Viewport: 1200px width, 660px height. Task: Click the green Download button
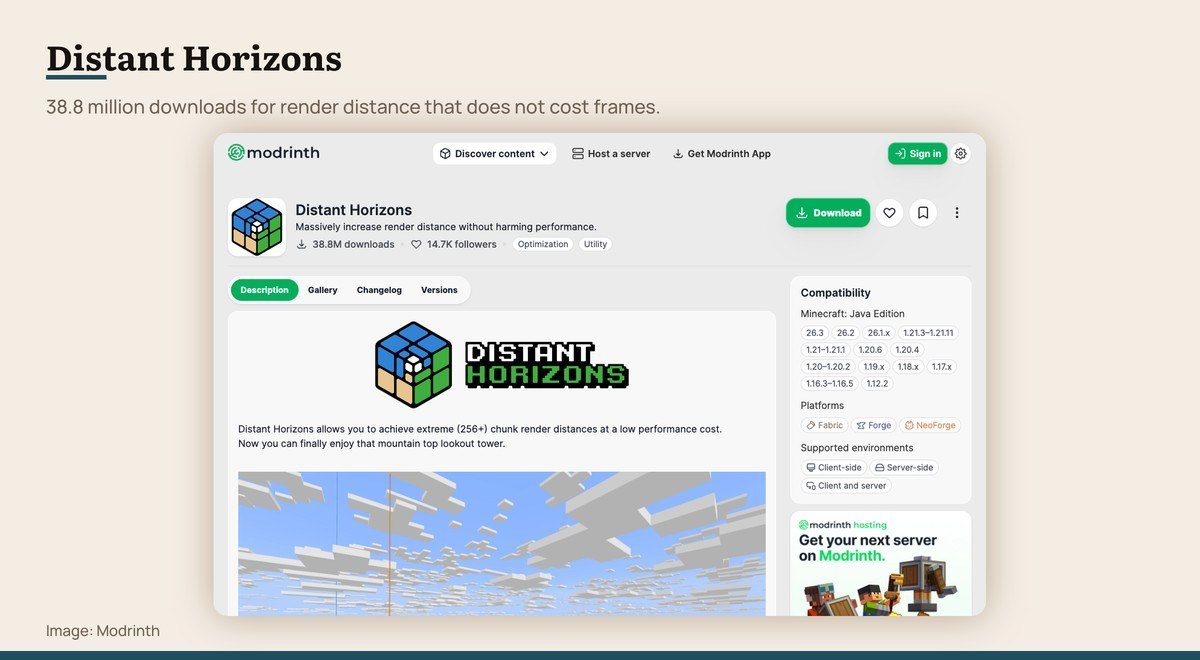[828, 213]
